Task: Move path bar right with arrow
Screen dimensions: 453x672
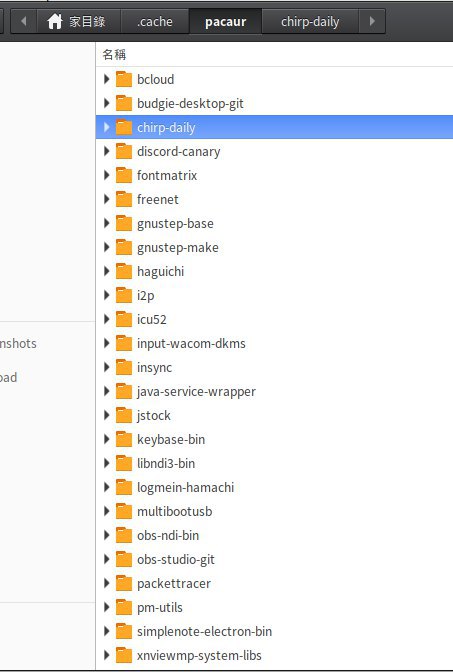Action: (x=372, y=21)
